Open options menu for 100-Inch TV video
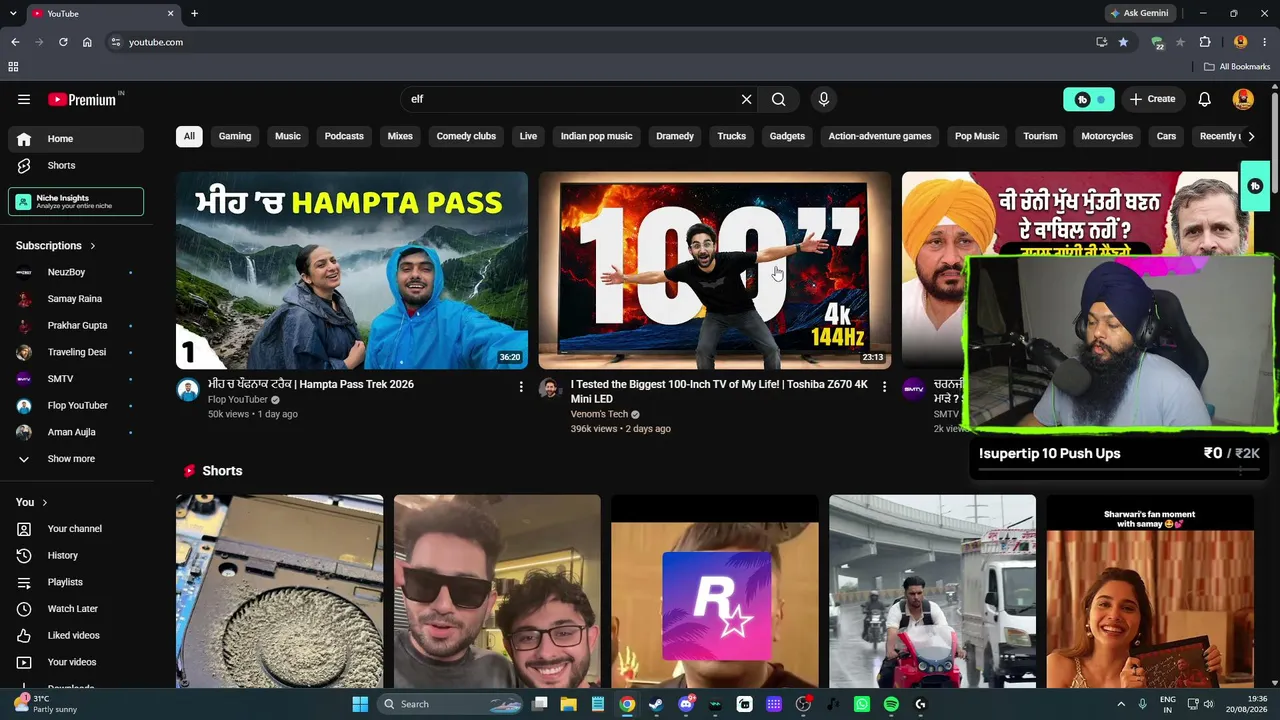 point(884,386)
